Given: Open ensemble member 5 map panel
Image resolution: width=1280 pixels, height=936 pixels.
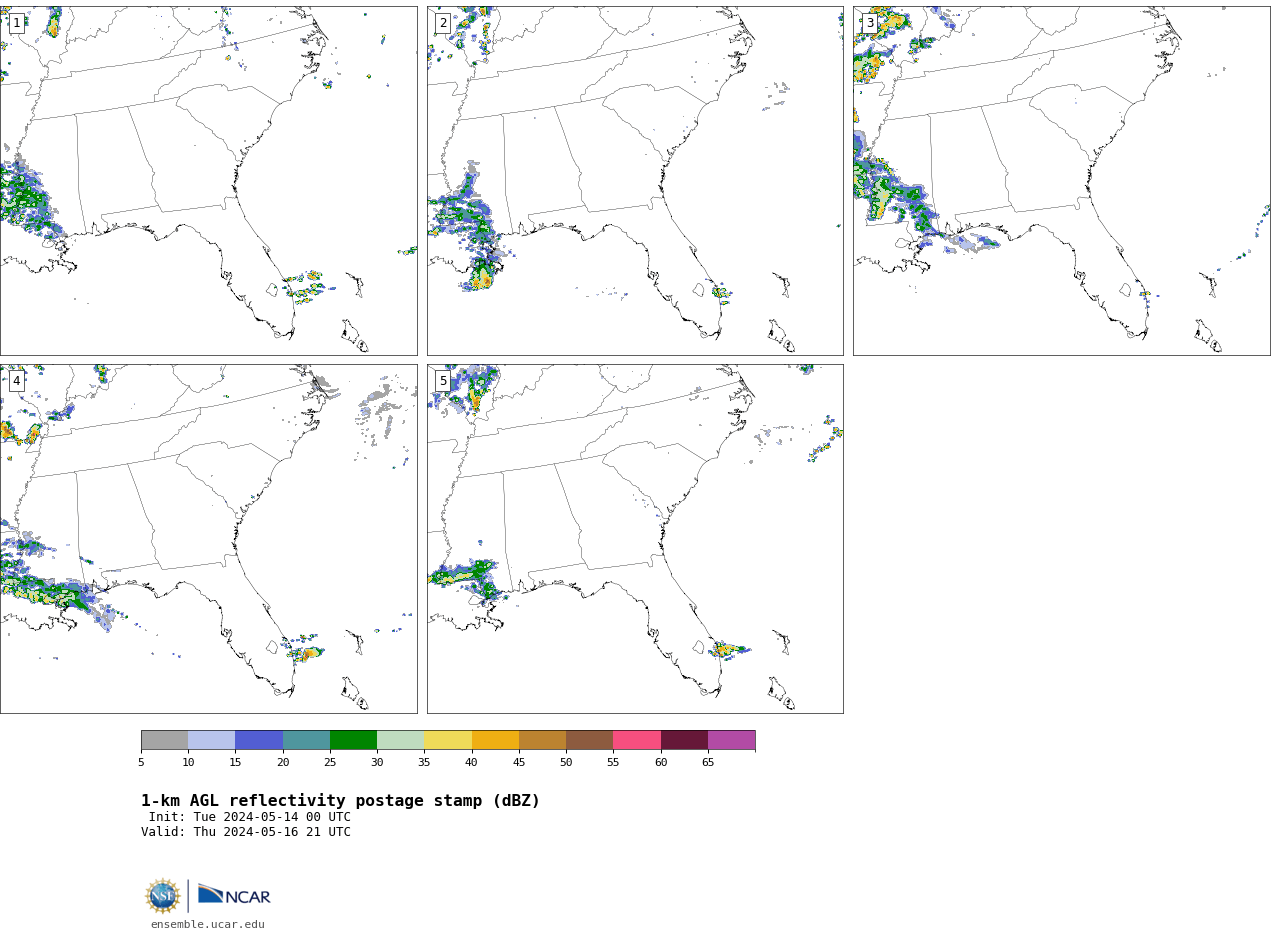Looking at the screenshot, I should pos(635,539).
